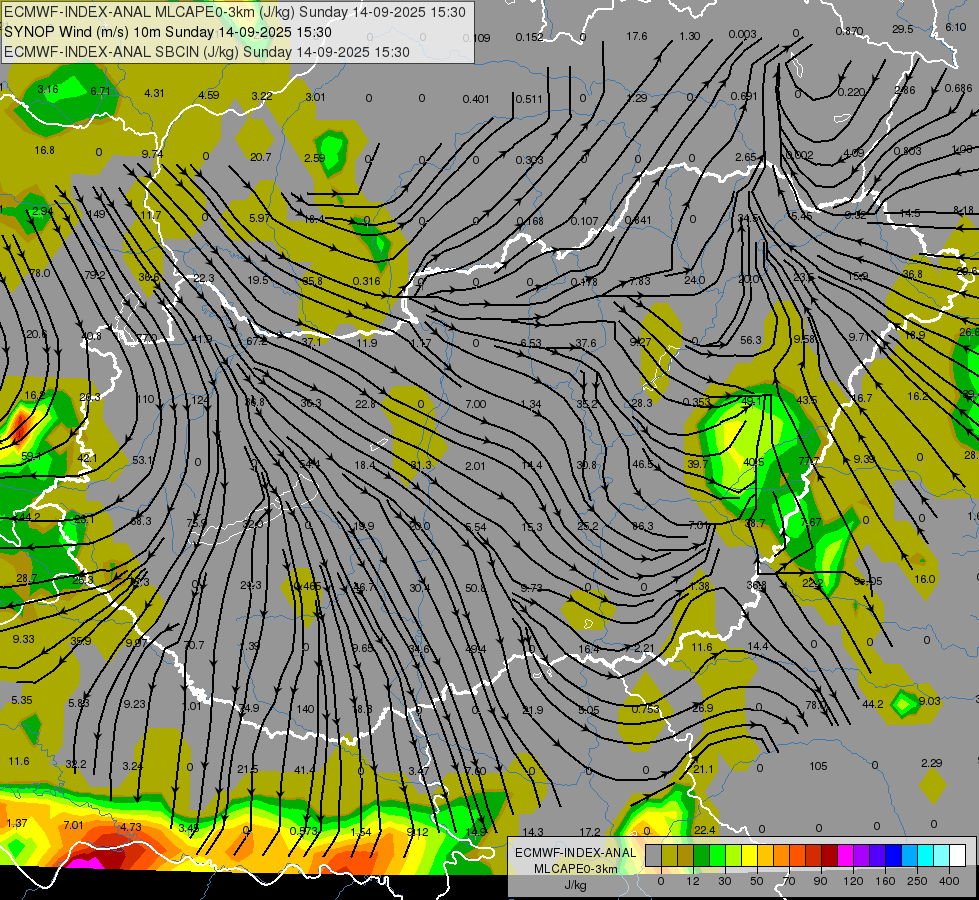Click the map value 9.74
This screenshot has height=900, width=979.
(x=152, y=154)
